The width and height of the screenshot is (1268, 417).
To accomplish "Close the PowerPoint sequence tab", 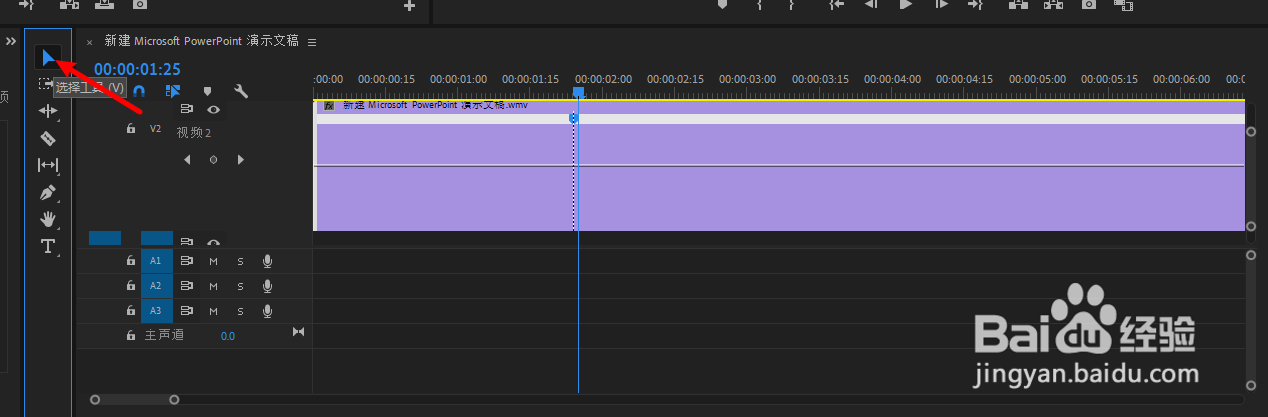I will click(89, 42).
